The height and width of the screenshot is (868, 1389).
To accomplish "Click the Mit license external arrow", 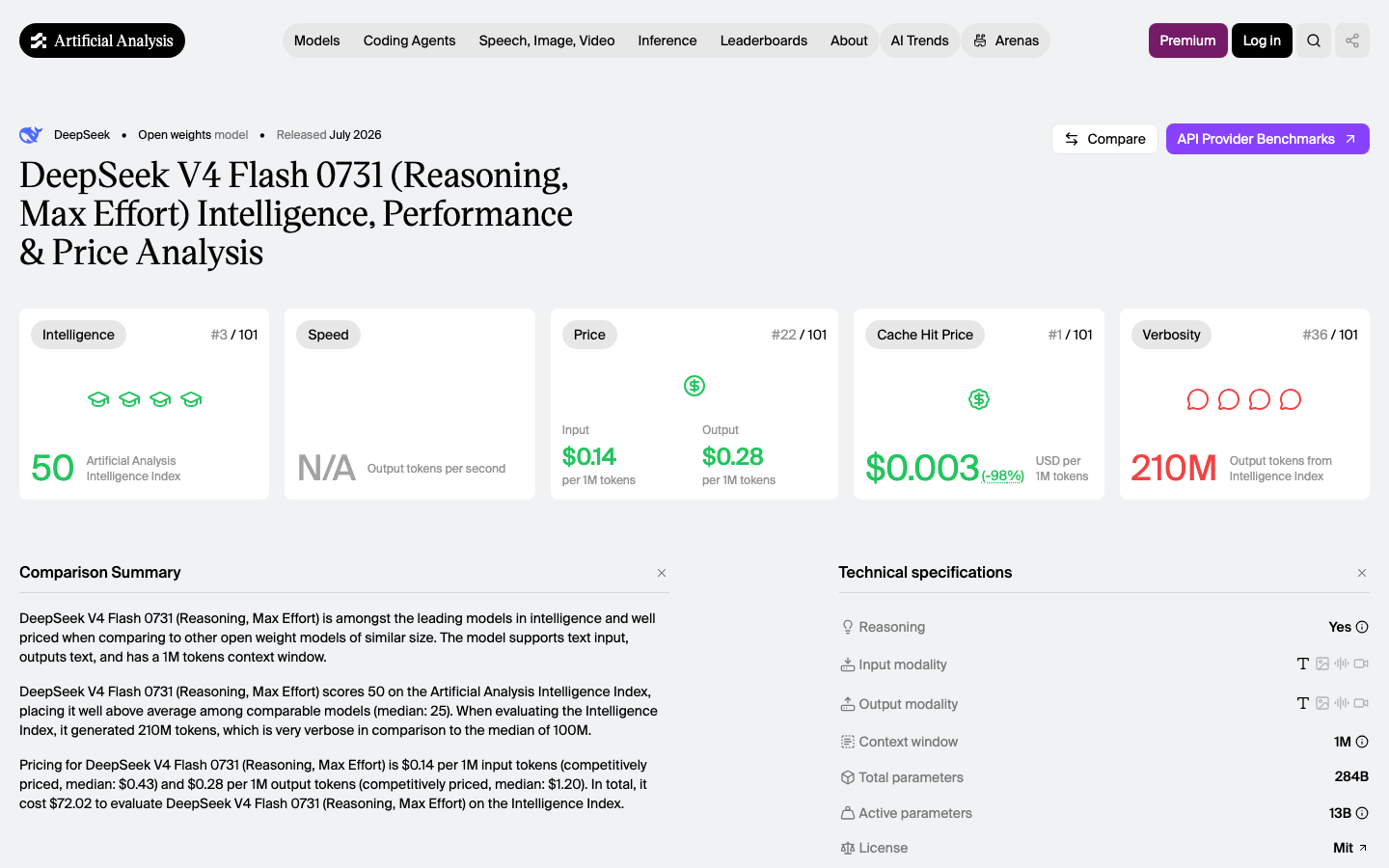I will click(x=1363, y=848).
